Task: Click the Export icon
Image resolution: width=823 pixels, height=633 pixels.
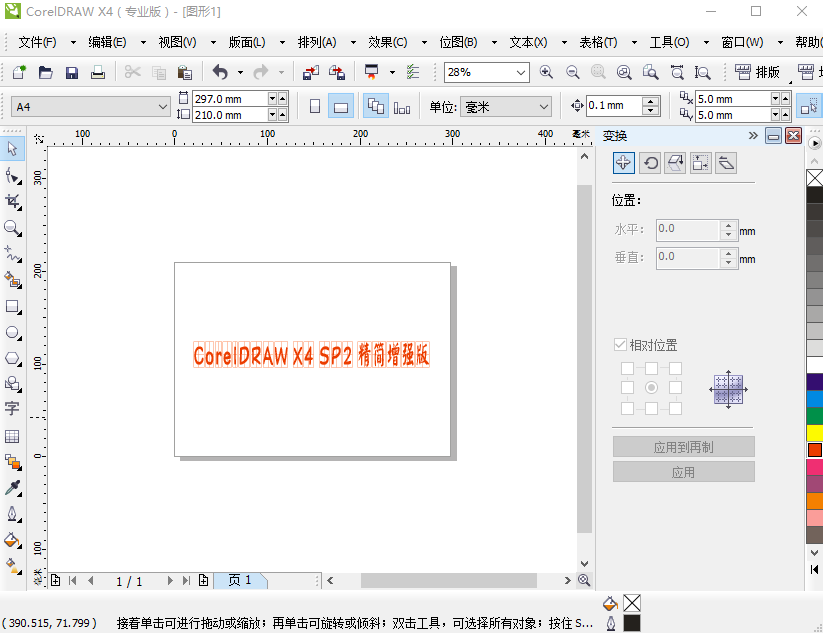Action: [337, 72]
